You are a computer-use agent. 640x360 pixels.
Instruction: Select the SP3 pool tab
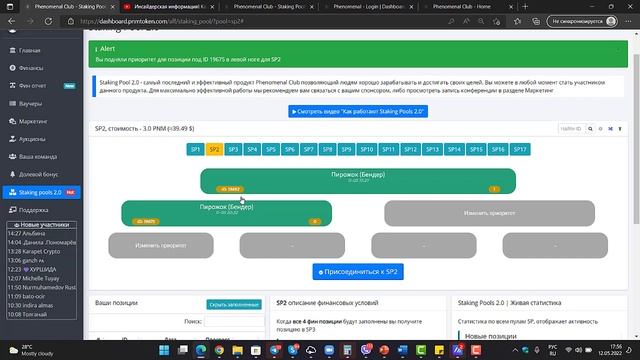[x=233, y=149]
